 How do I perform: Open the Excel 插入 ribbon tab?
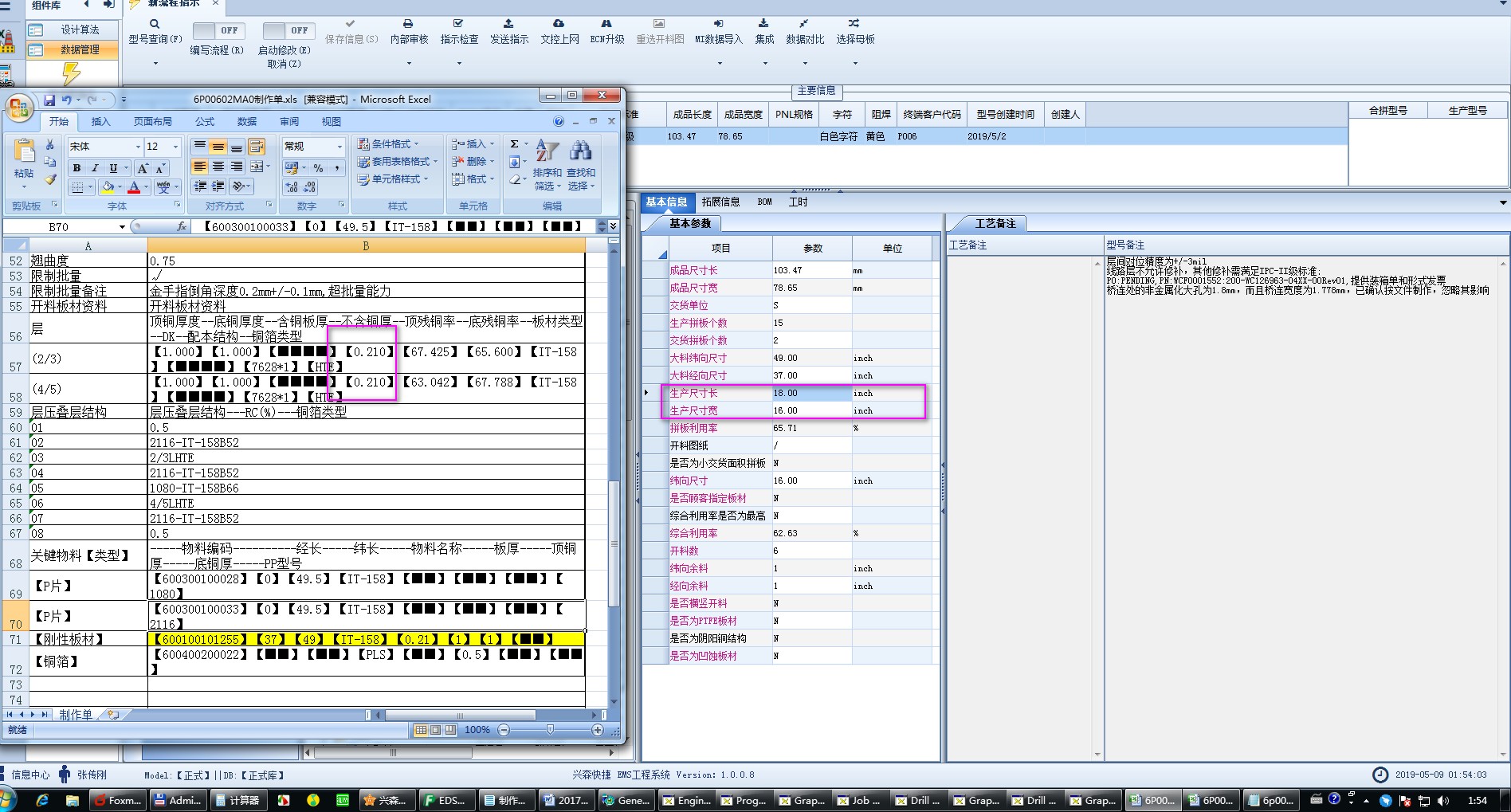click(x=100, y=122)
